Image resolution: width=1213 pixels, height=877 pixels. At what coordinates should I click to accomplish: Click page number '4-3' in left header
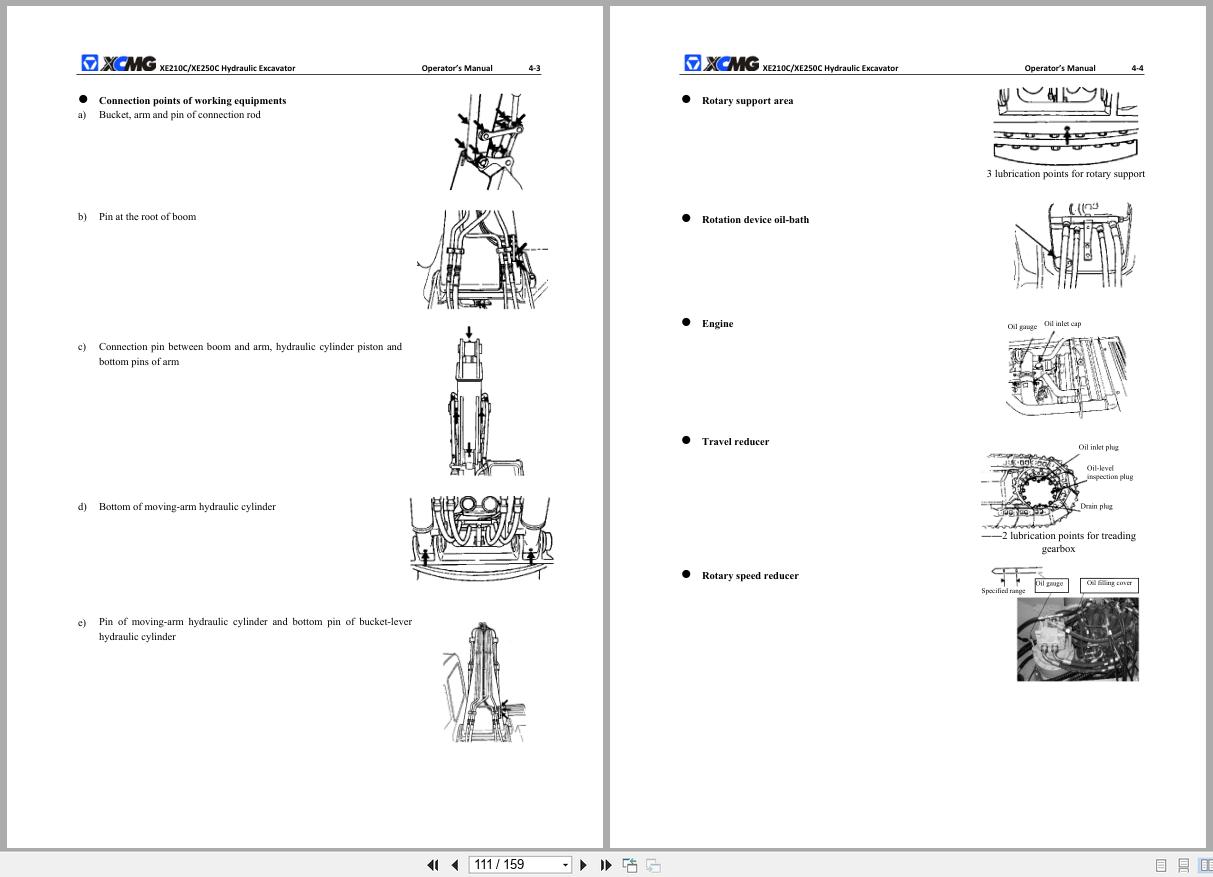point(535,69)
